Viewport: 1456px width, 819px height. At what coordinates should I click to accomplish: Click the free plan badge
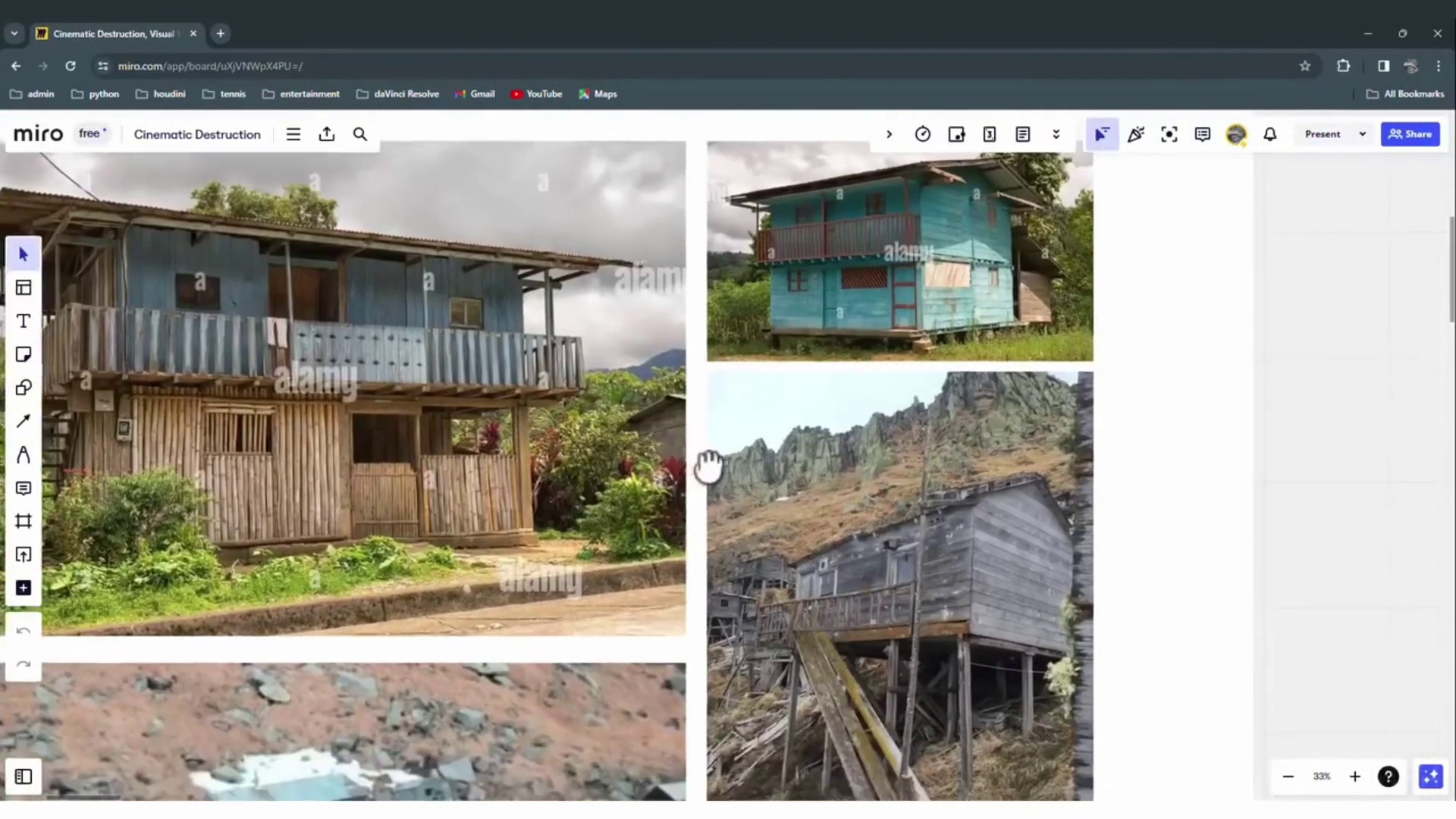click(93, 133)
